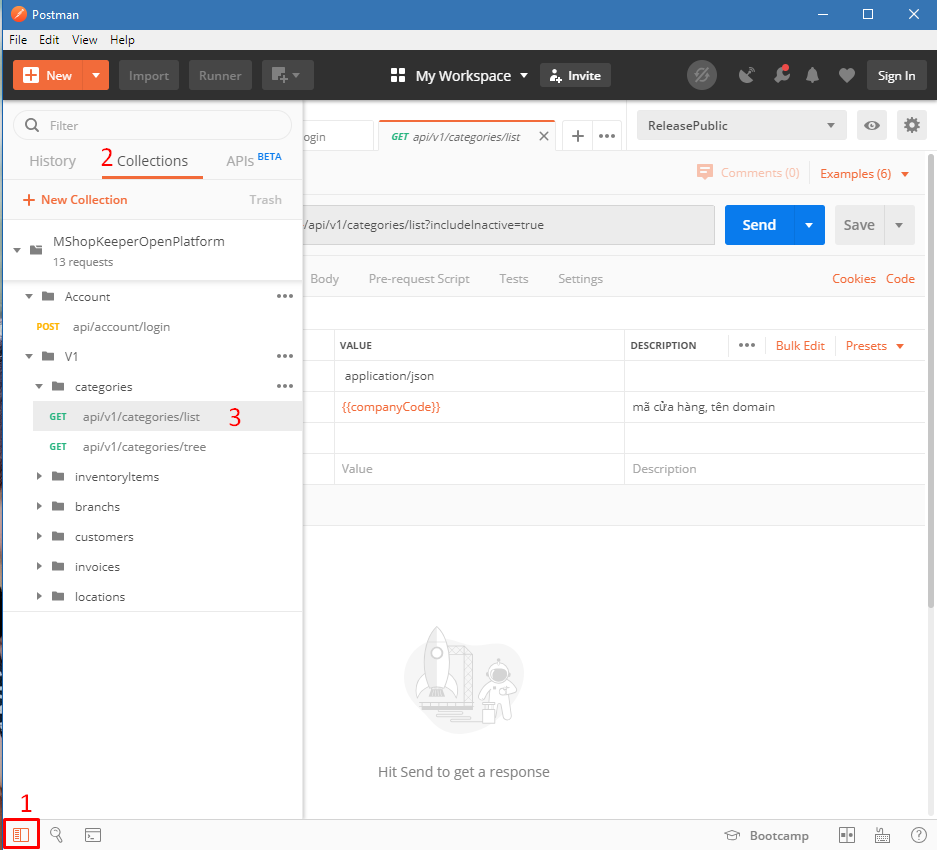Viewport: 937px width, 850px height.
Task: Collapse the MShopKeeperOpenPlatform collection
Action: 17,250
